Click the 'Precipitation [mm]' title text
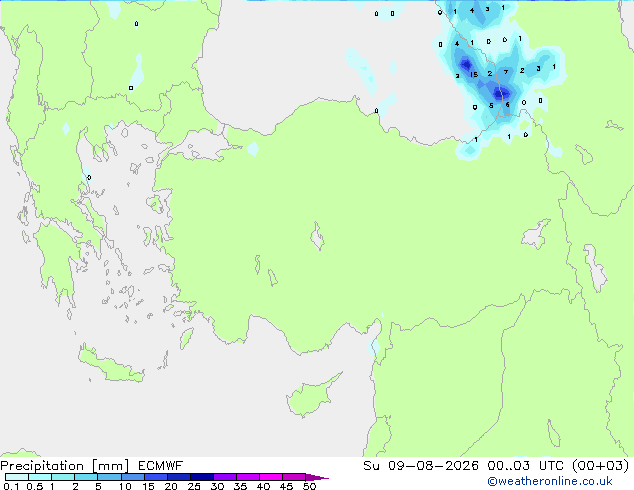This screenshot has width=634, height=490. pyautogui.click(x=65, y=466)
